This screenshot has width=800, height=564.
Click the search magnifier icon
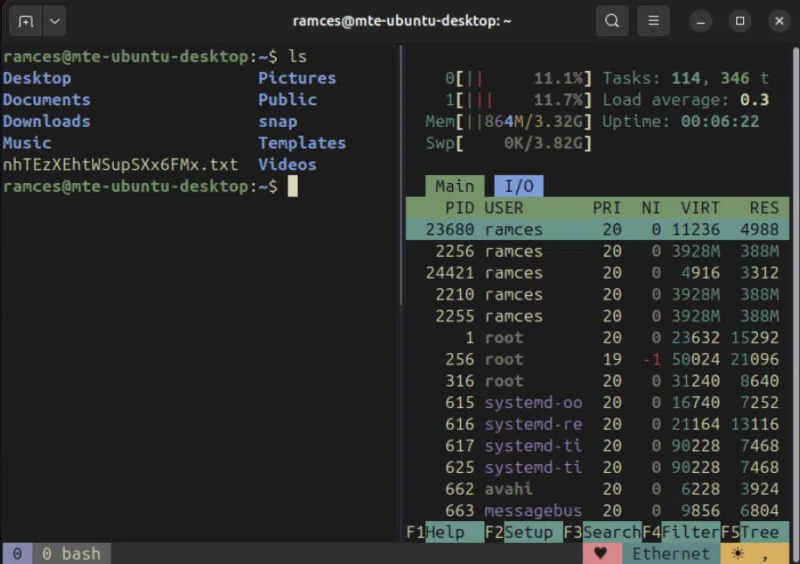pos(612,20)
